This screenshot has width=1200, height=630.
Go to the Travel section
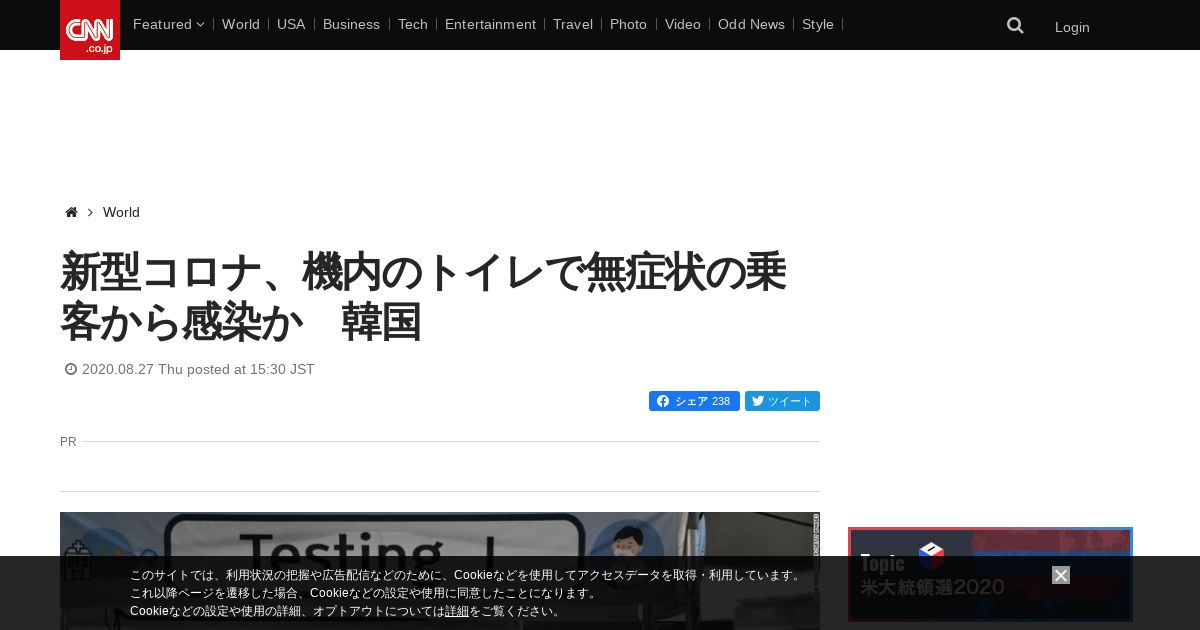573,24
